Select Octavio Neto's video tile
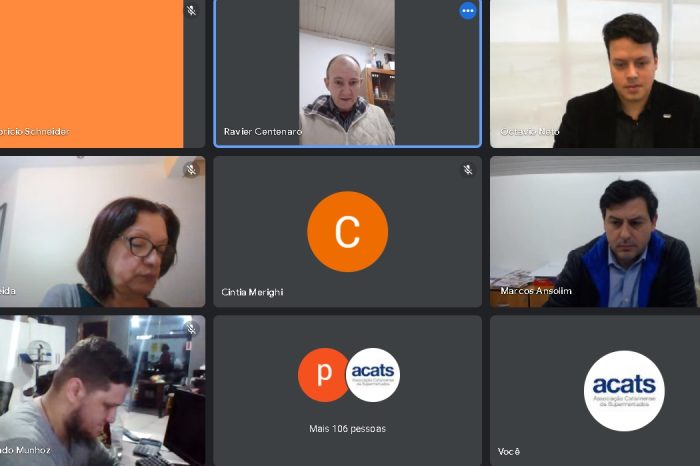 (595, 73)
